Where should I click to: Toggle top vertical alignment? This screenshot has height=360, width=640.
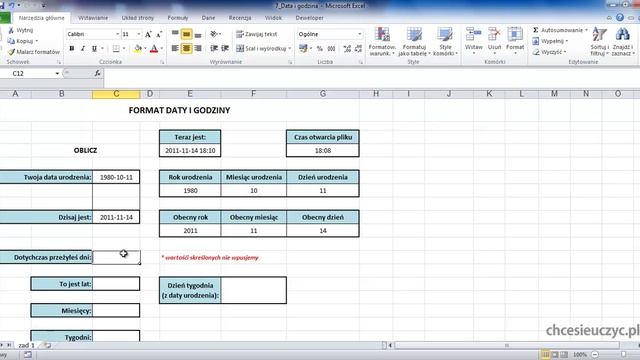tap(175, 34)
